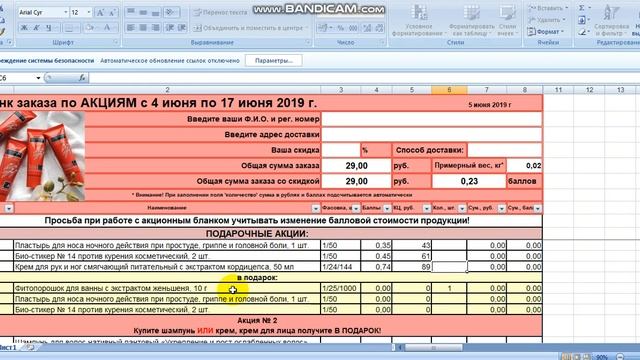This screenshot has width=640, height=360.
Task: Align cell text to the top
Action: pos(131,12)
